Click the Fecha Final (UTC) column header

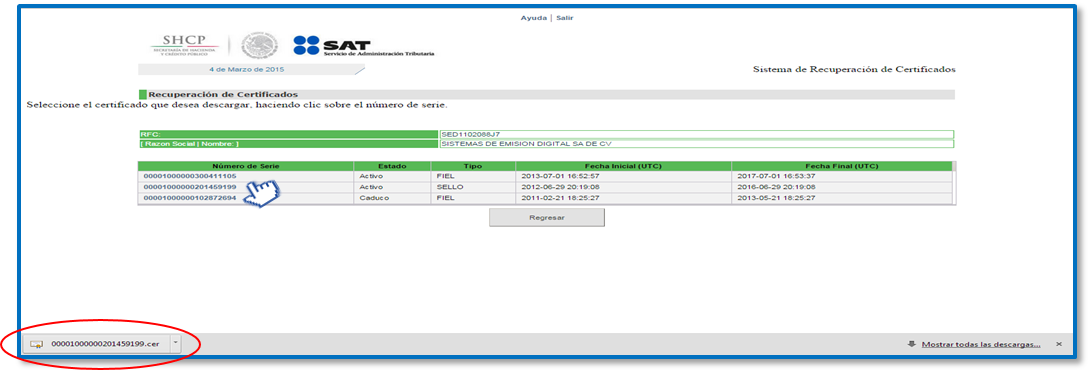841,166
